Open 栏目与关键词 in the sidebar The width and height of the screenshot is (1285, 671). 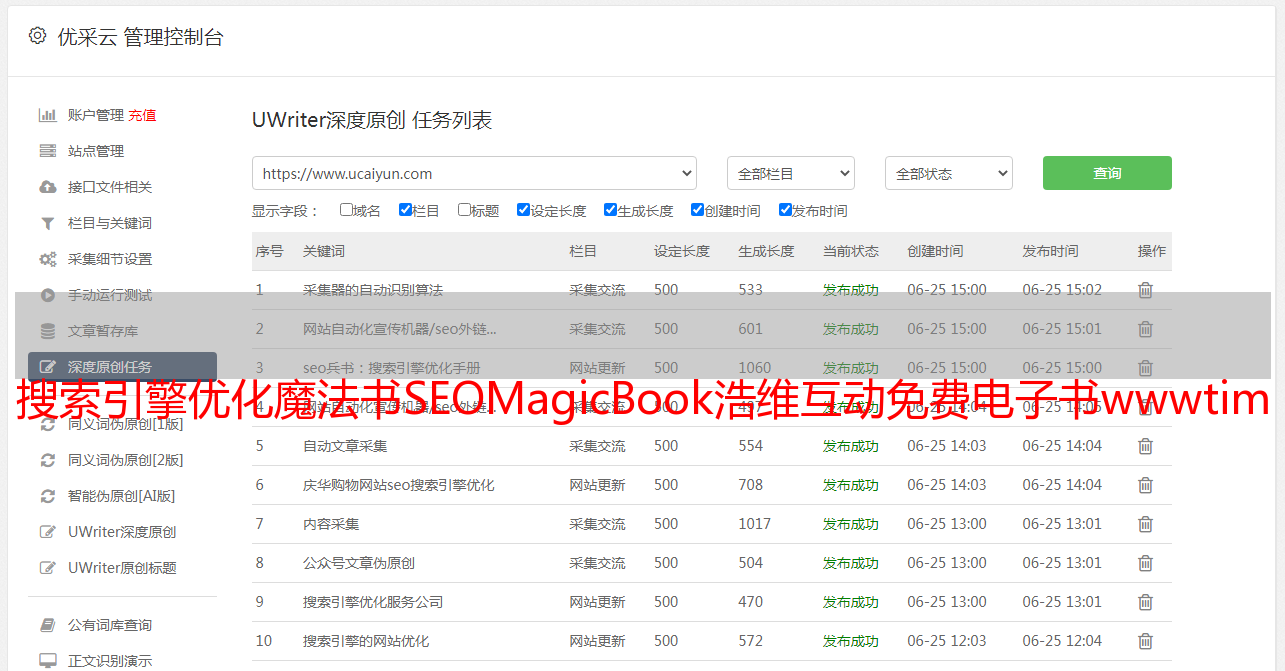point(110,223)
